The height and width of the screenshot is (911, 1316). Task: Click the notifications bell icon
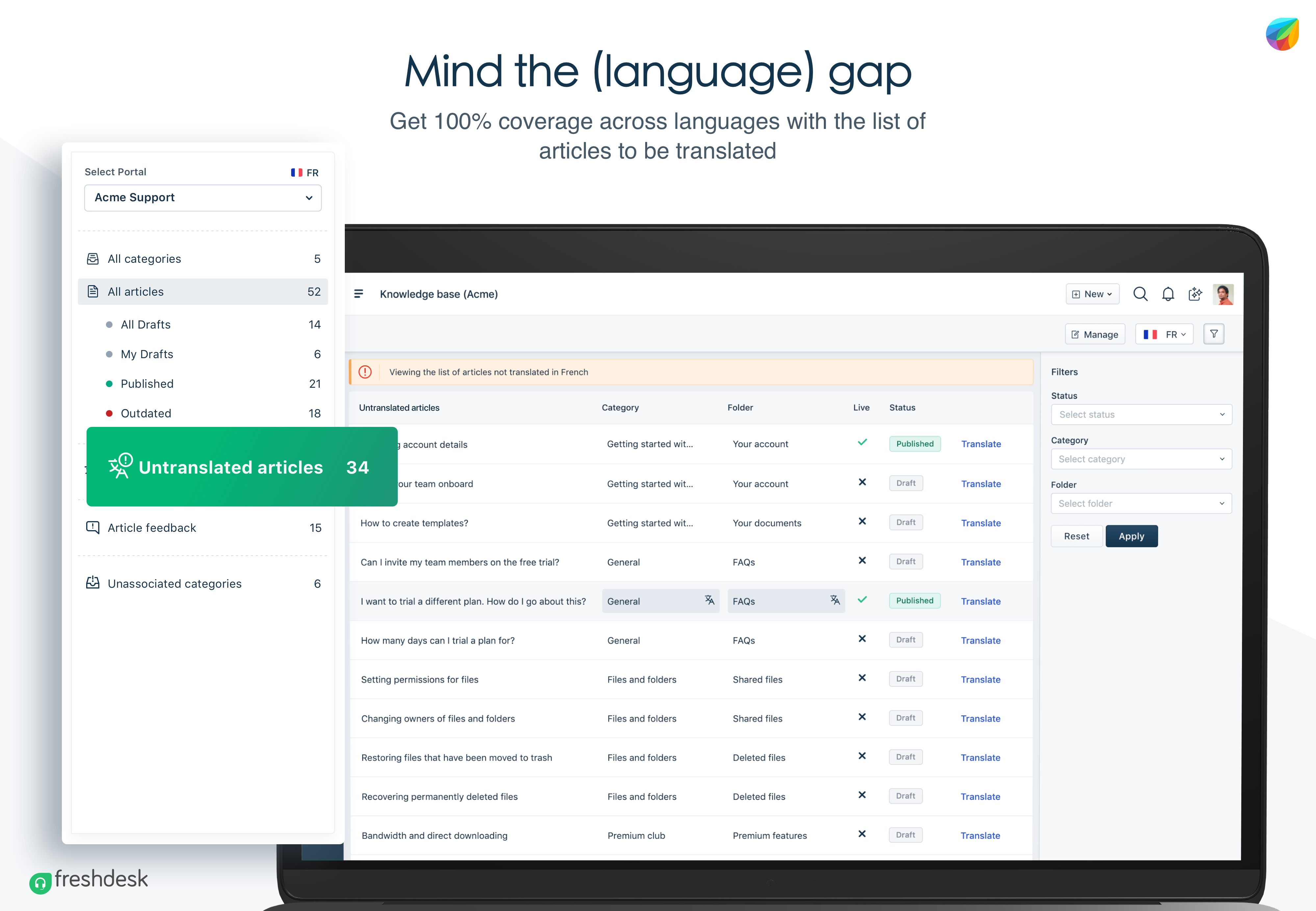point(1168,294)
